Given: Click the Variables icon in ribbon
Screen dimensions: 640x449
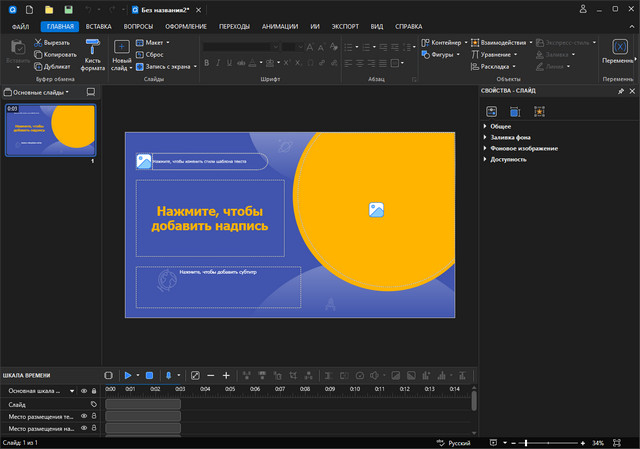Looking at the screenshot, I should pos(618,46).
